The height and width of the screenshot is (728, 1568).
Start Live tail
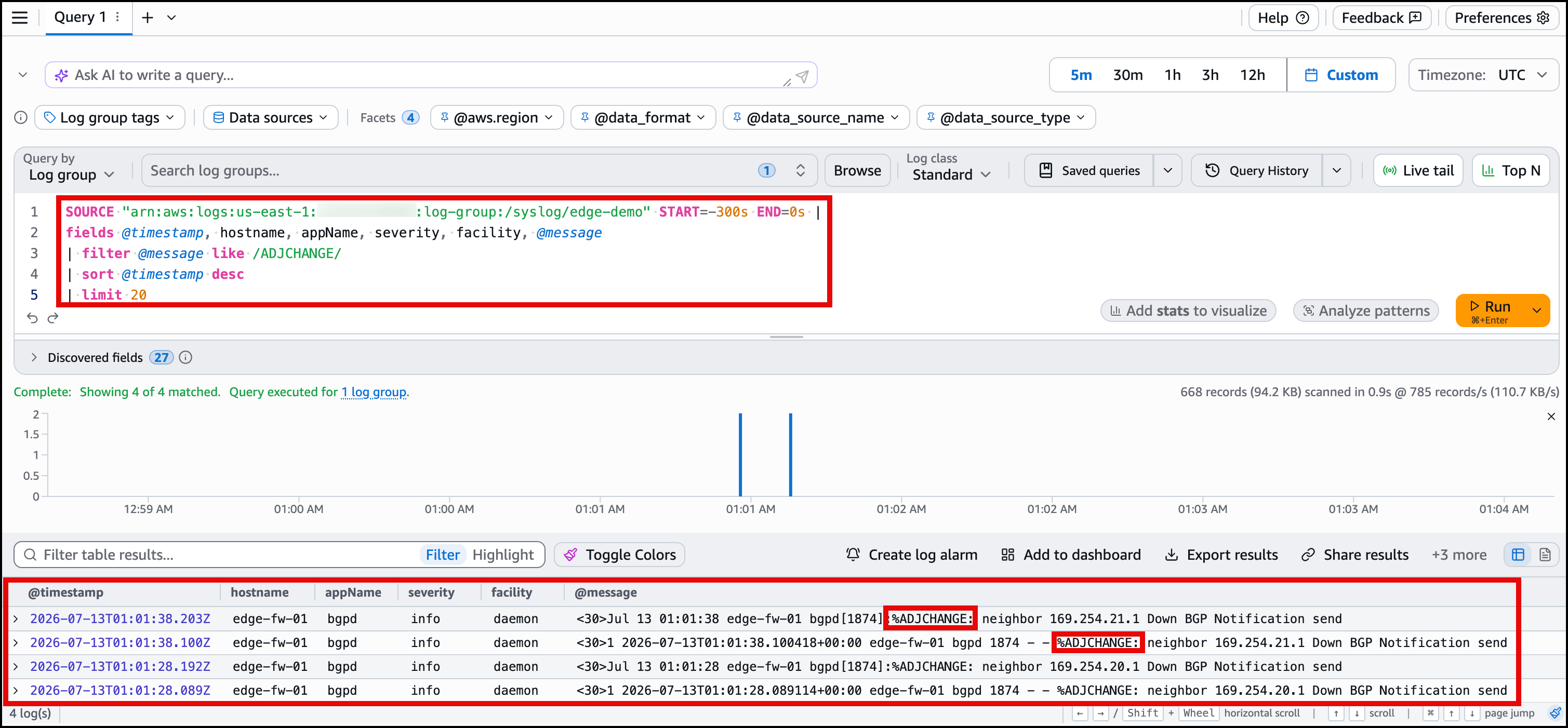click(1418, 170)
